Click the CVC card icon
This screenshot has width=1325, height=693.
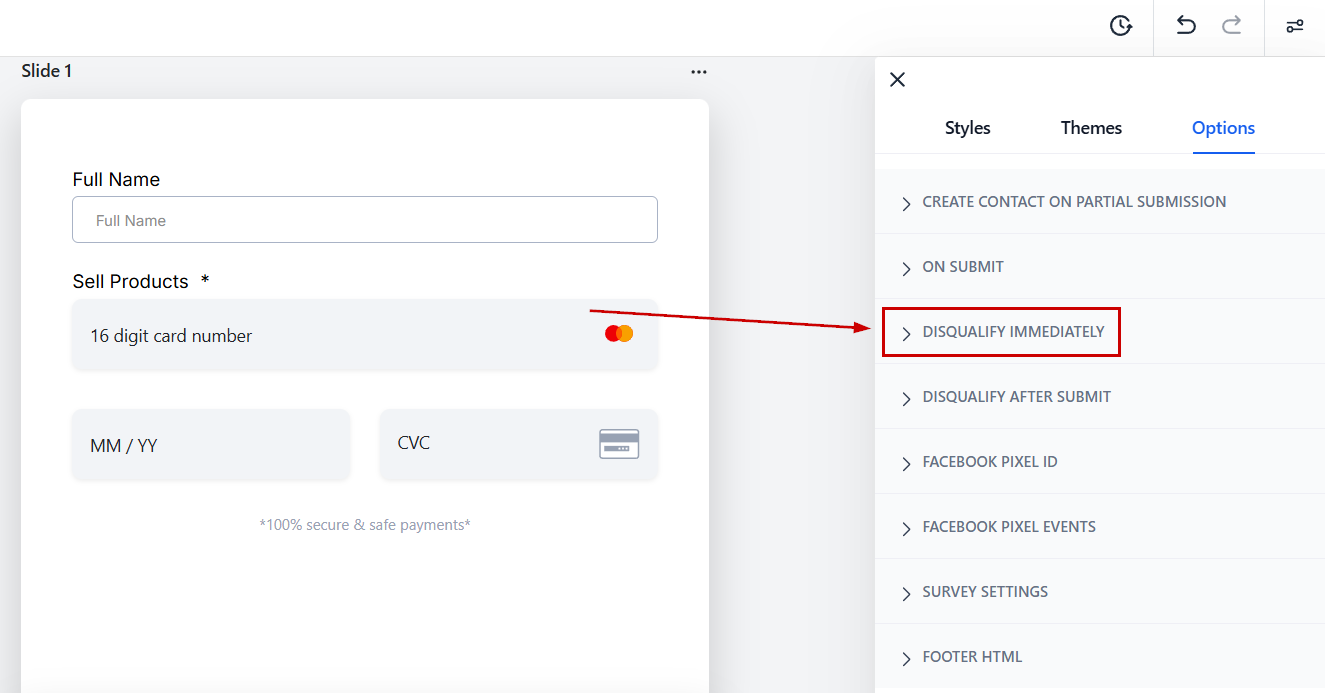click(619, 444)
